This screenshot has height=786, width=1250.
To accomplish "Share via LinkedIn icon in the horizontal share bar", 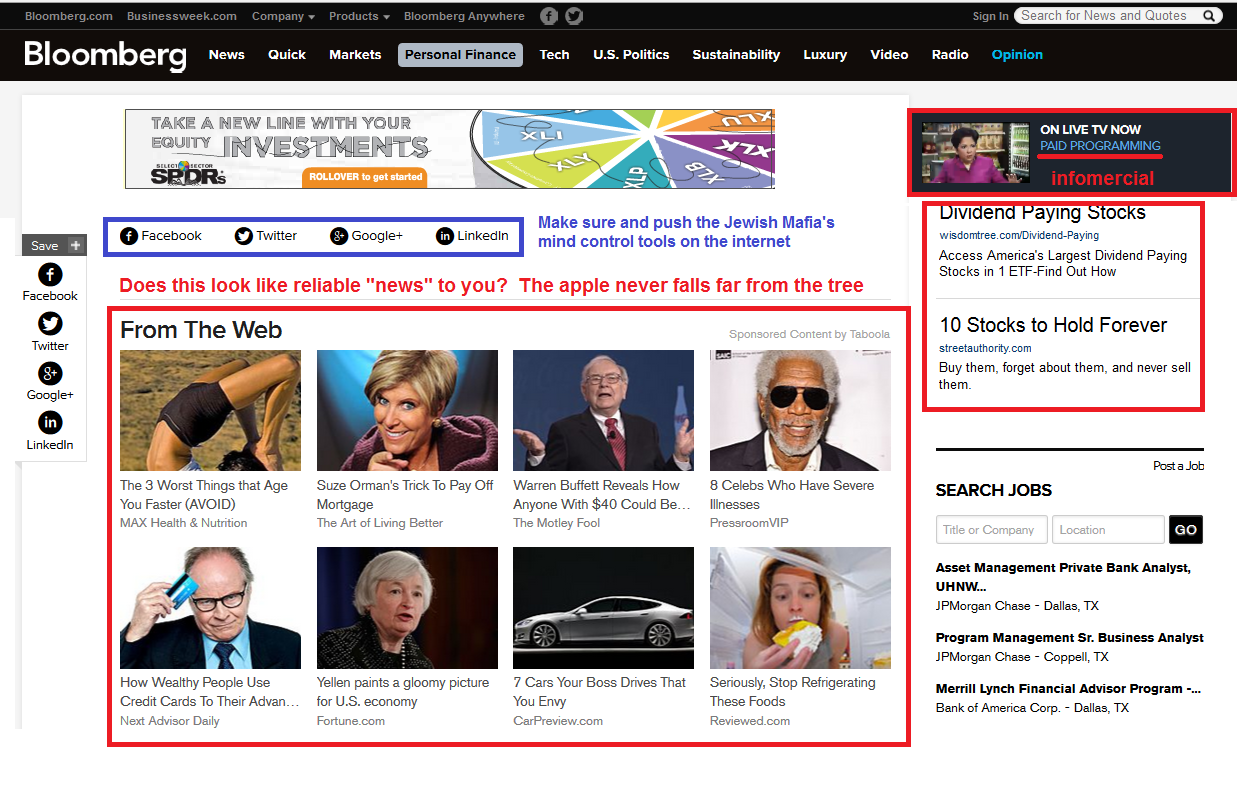I will pyautogui.click(x=445, y=236).
